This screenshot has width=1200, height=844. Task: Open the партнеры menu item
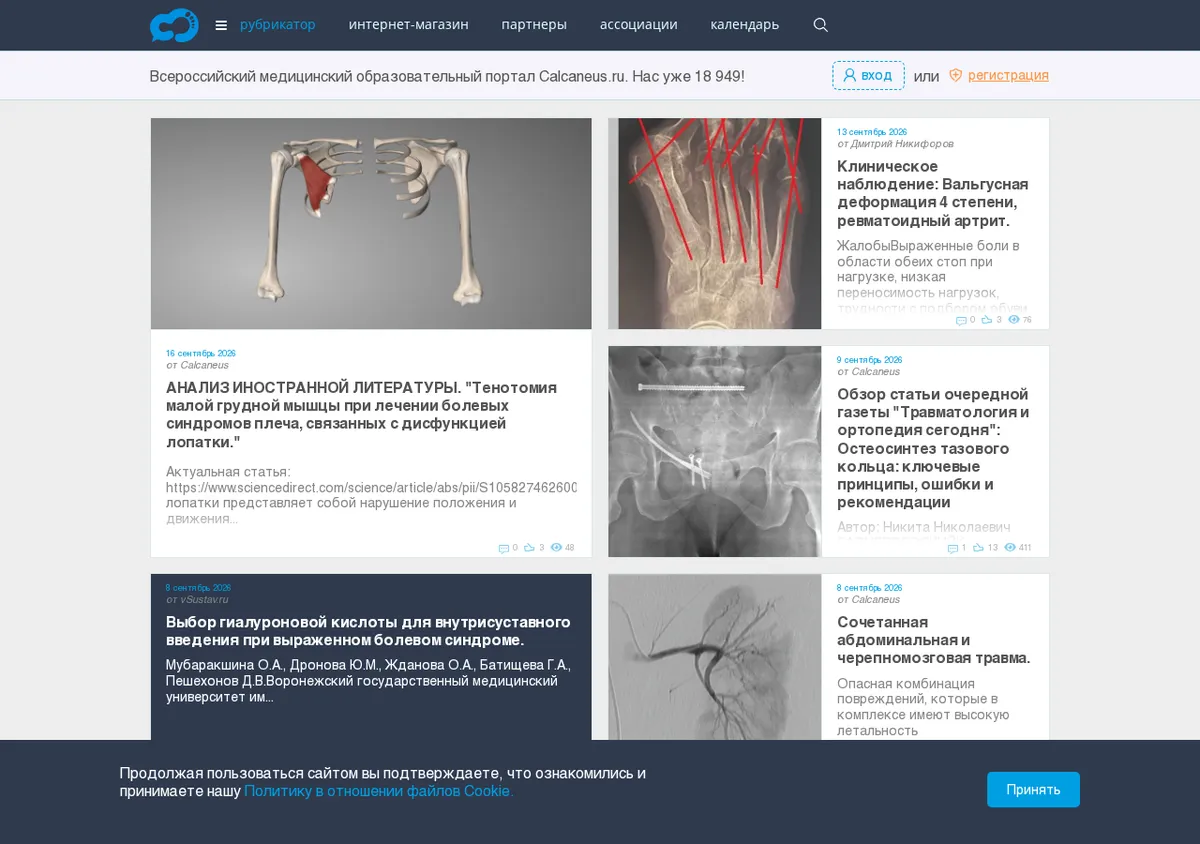(x=534, y=25)
